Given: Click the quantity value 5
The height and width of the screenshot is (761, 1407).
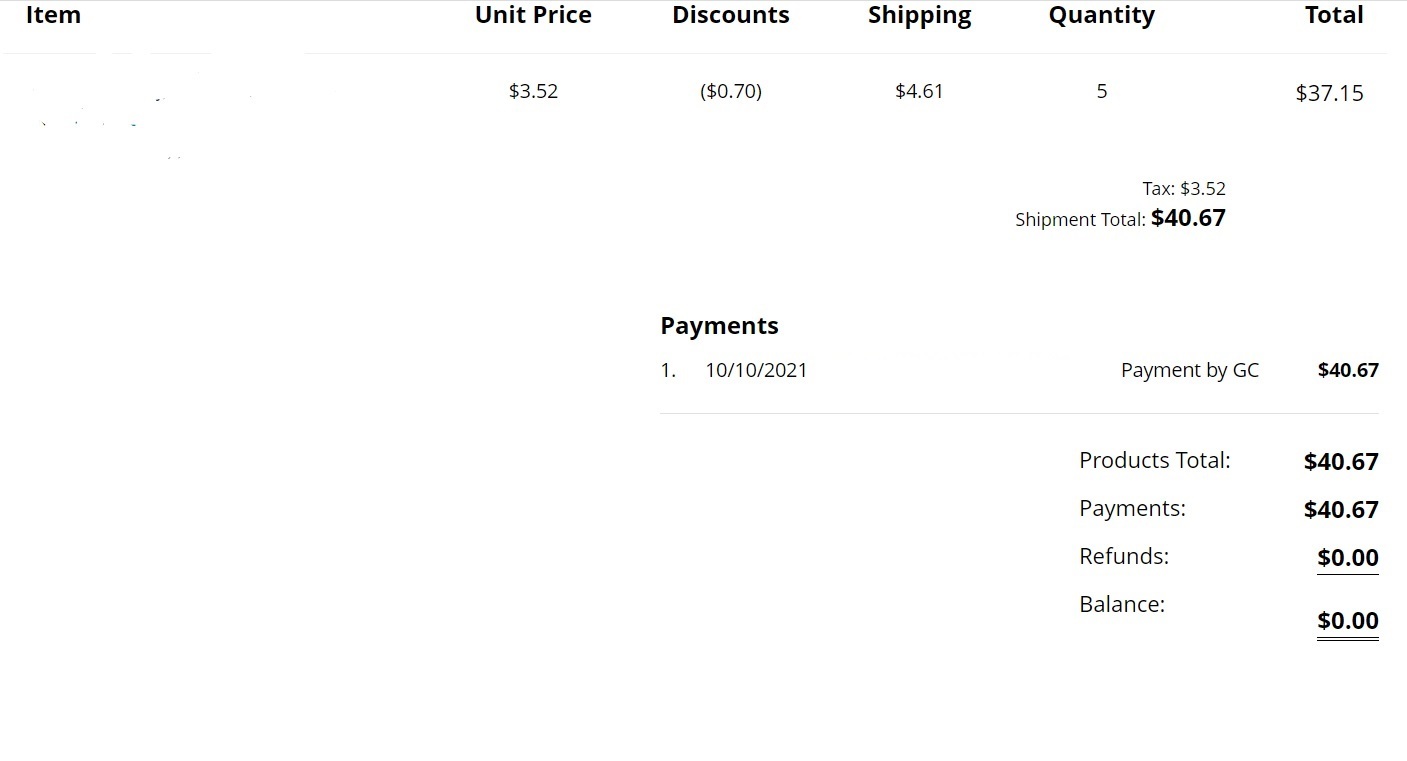Looking at the screenshot, I should [x=1101, y=91].
